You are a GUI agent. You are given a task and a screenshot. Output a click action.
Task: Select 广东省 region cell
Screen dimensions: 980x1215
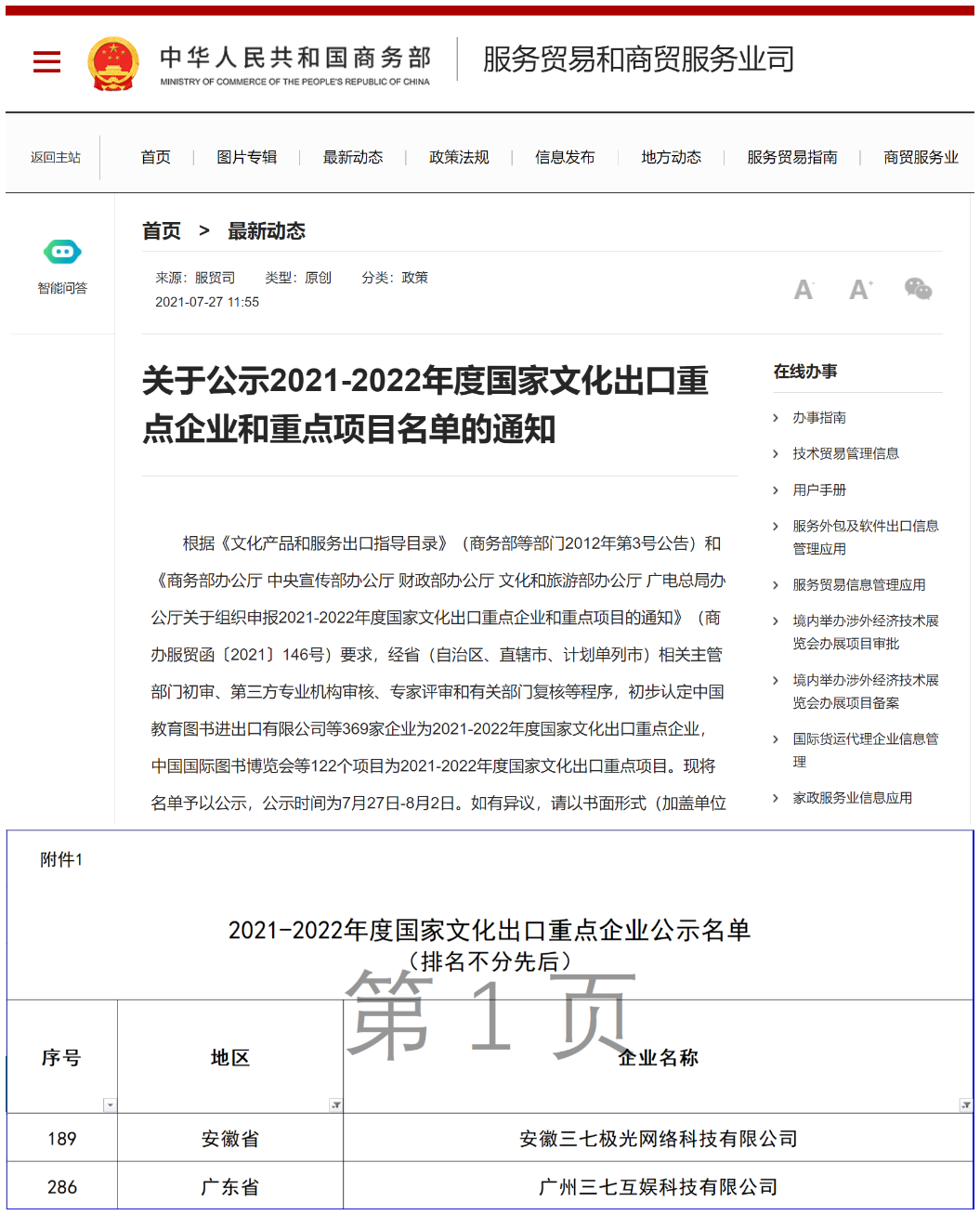(x=230, y=1187)
